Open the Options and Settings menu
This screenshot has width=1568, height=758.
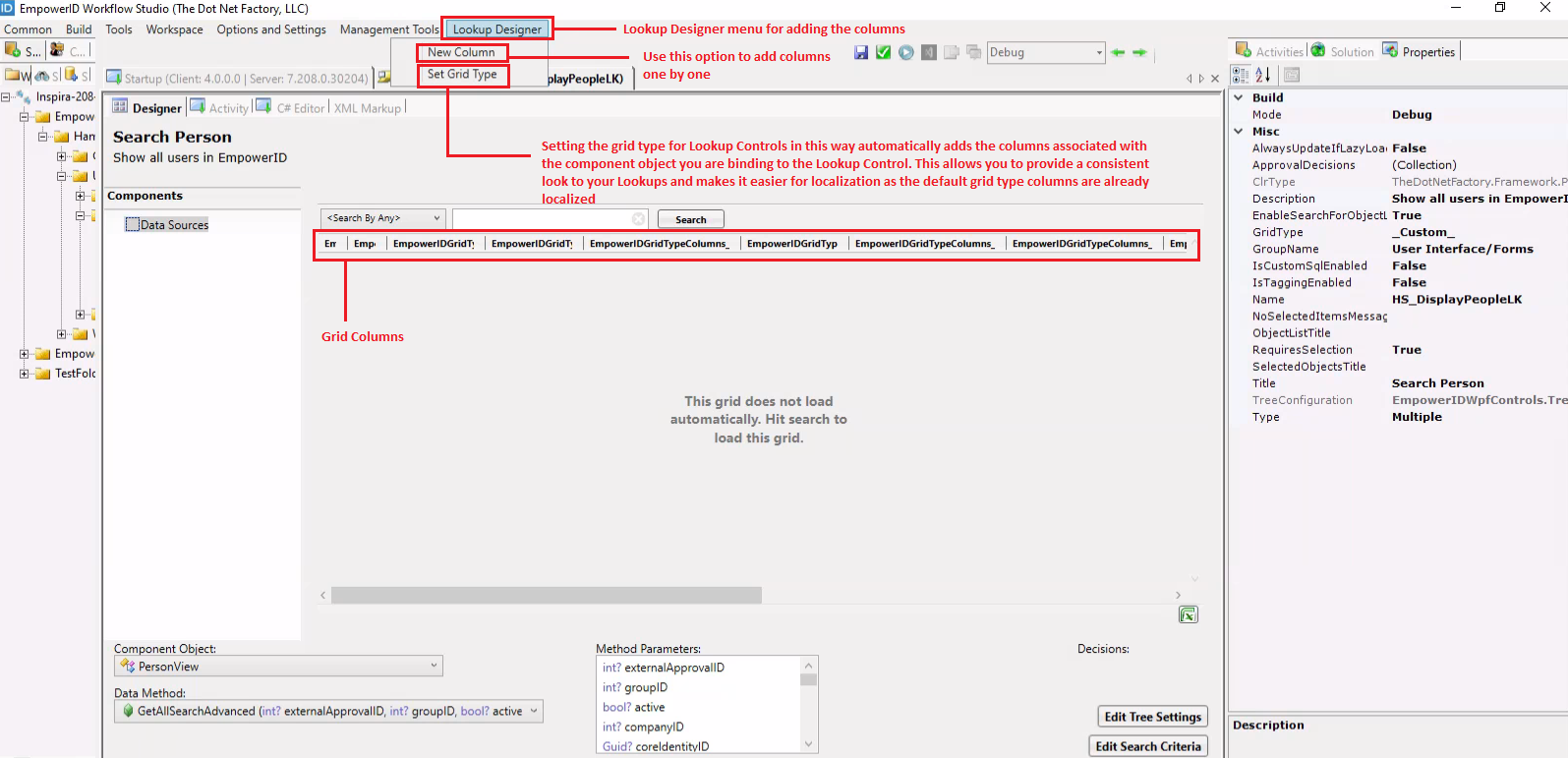tap(271, 29)
